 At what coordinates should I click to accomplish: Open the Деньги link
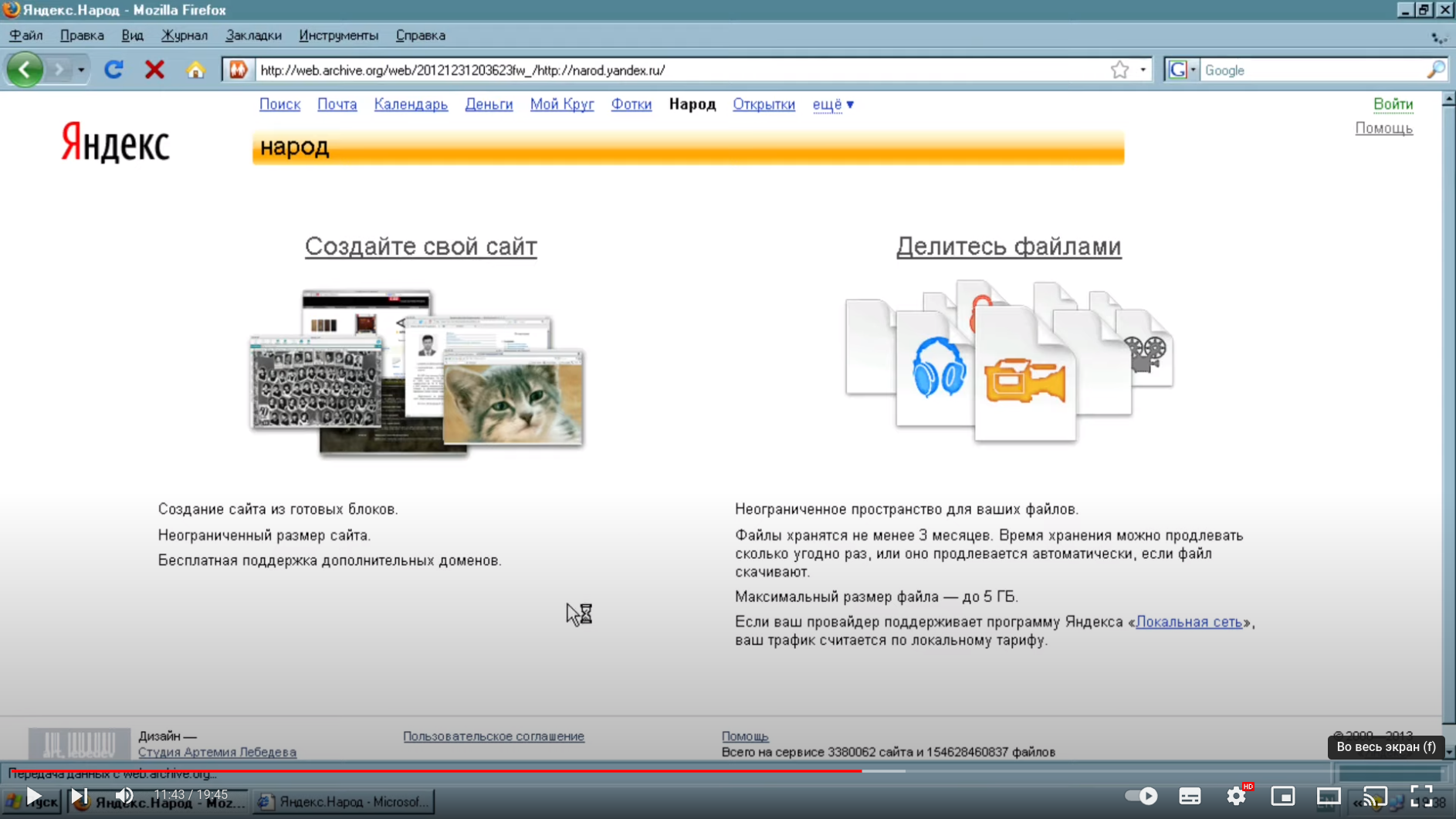click(x=489, y=104)
